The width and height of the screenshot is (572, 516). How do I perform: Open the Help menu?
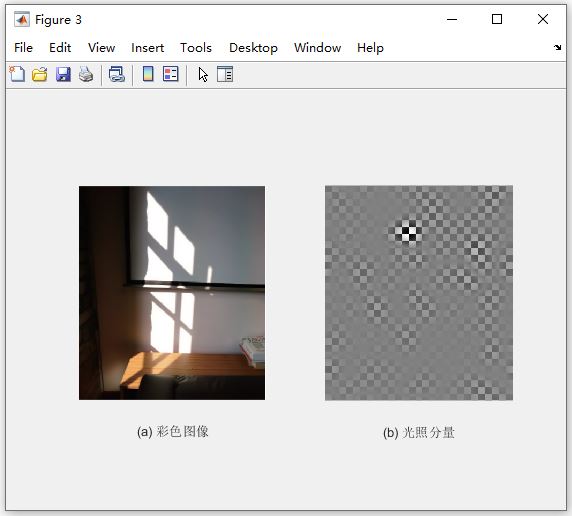tap(370, 48)
